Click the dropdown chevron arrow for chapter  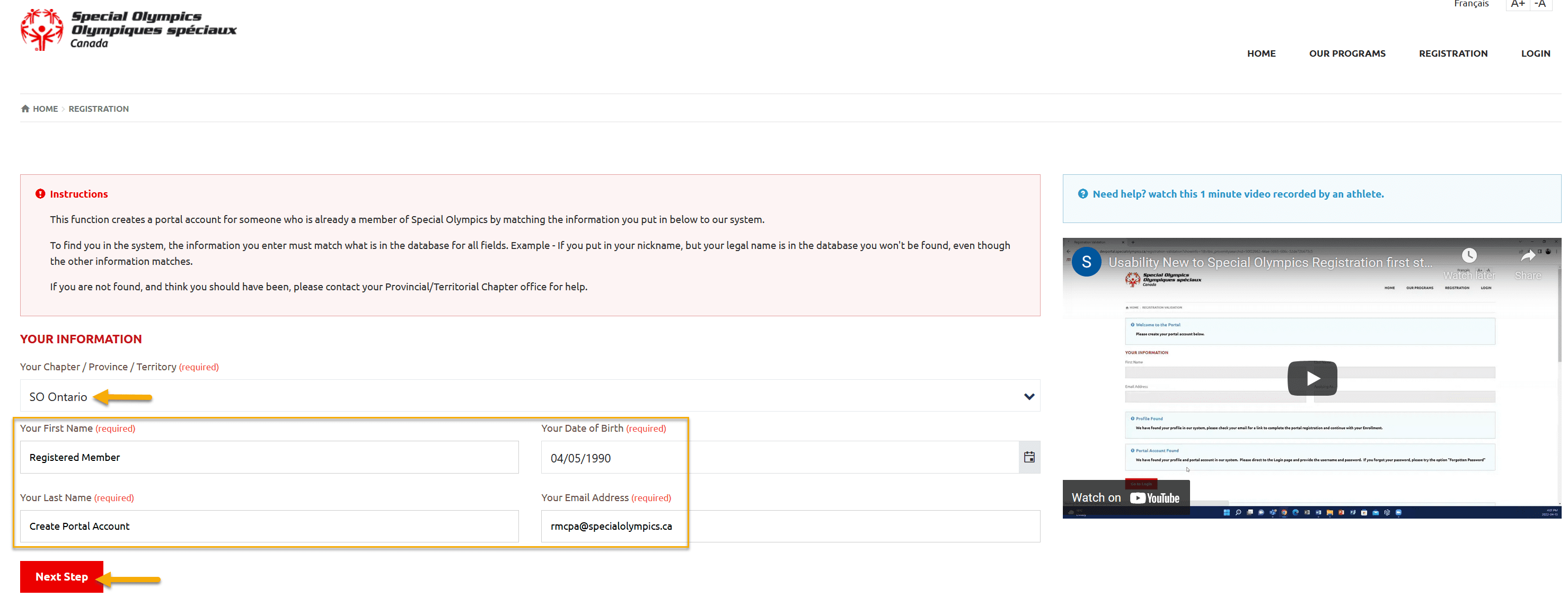1029,397
